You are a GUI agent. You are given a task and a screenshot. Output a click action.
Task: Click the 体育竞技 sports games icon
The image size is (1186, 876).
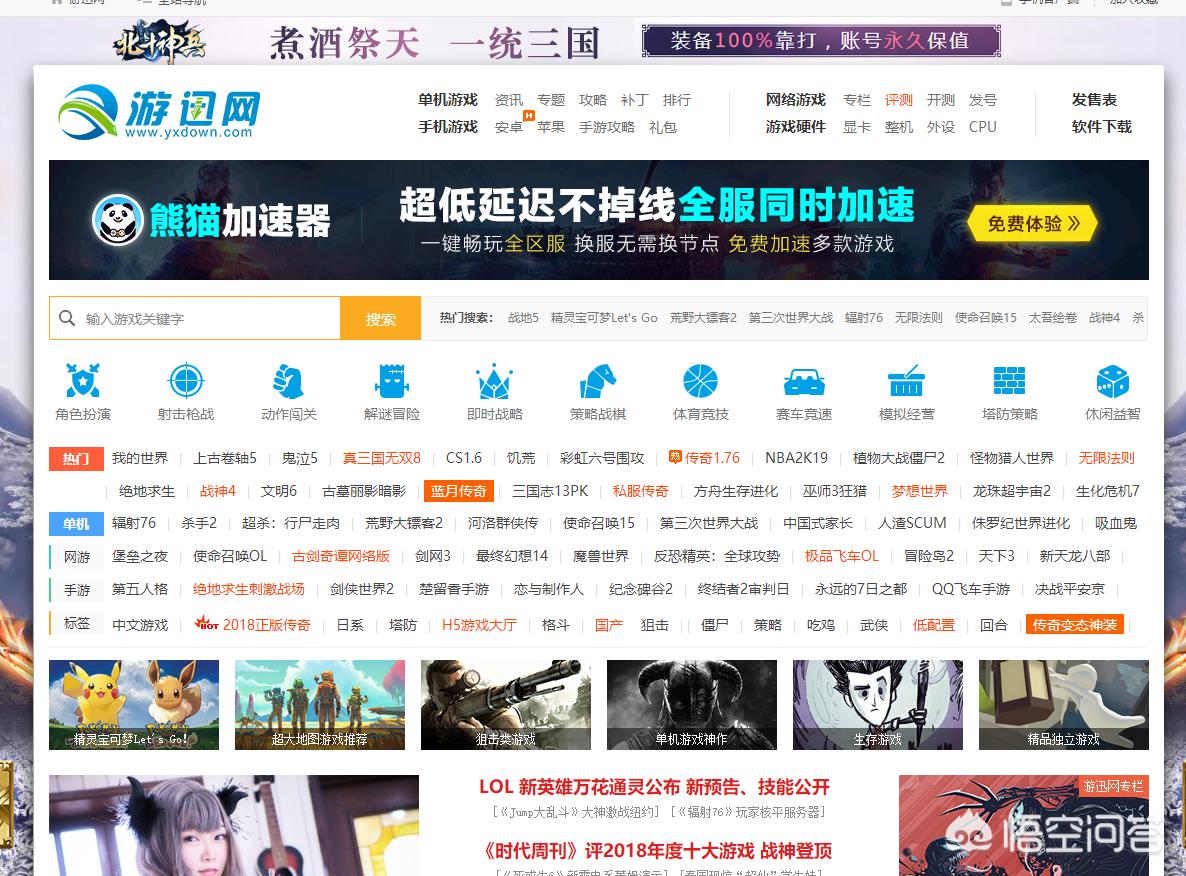(700, 390)
